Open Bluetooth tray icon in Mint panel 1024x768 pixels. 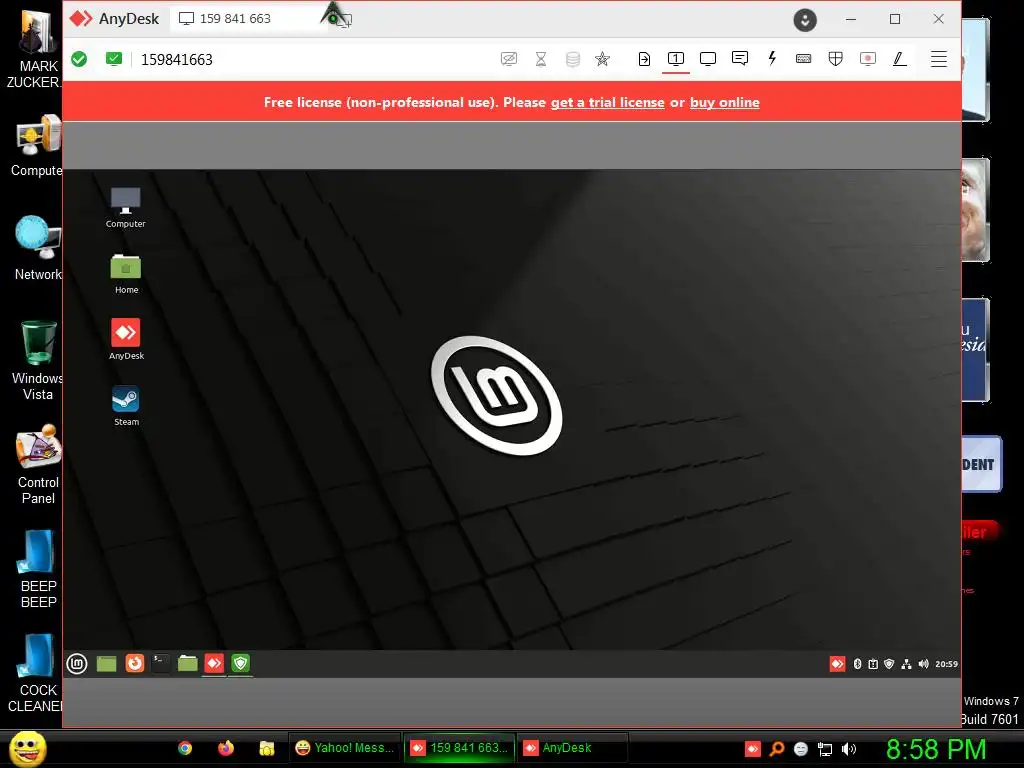point(857,664)
